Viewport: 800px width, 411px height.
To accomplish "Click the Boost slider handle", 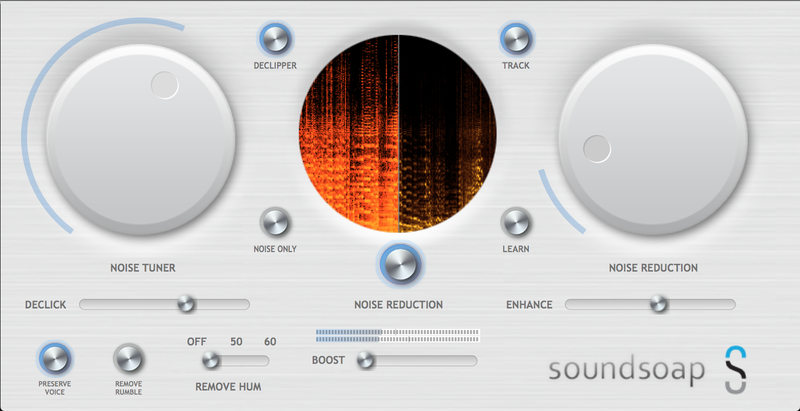I will (366, 360).
